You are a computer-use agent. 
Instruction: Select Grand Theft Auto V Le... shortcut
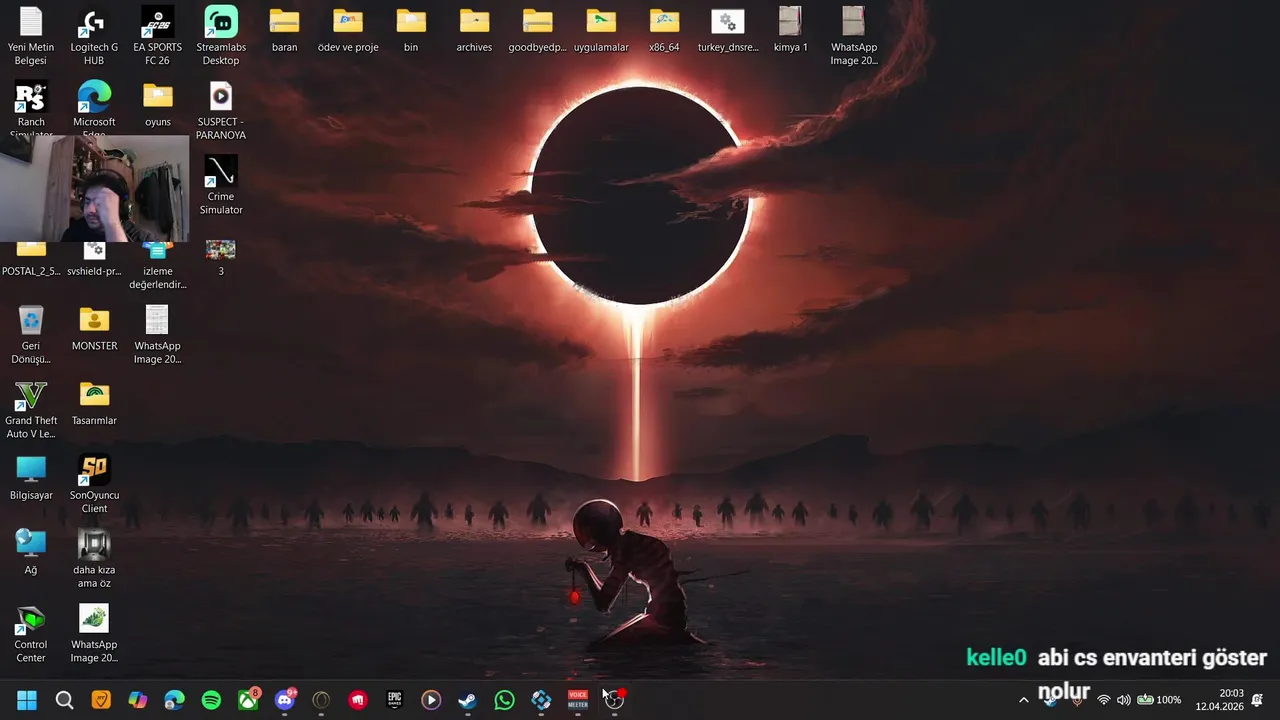(x=31, y=410)
